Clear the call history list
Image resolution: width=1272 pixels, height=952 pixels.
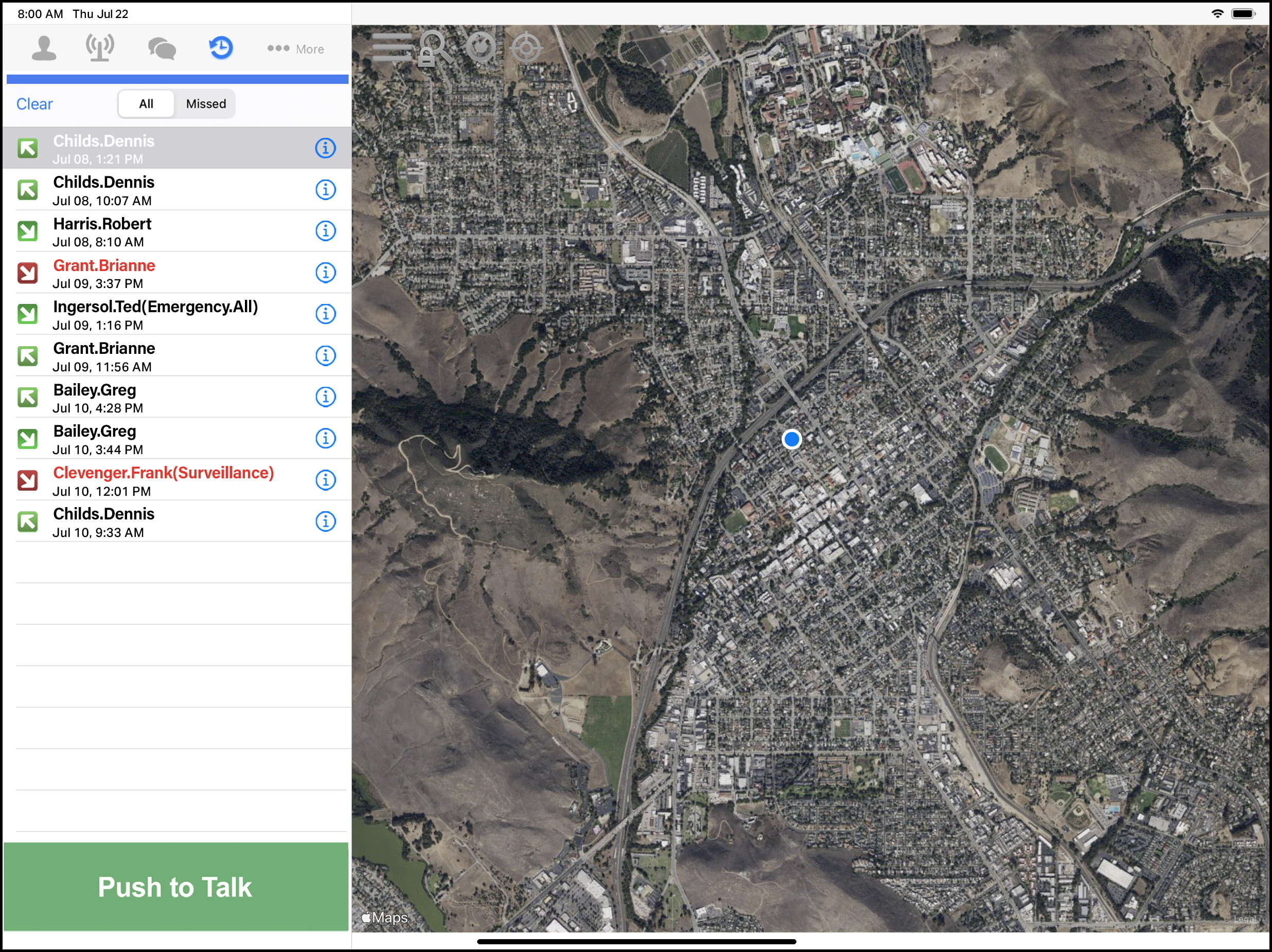coord(34,104)
